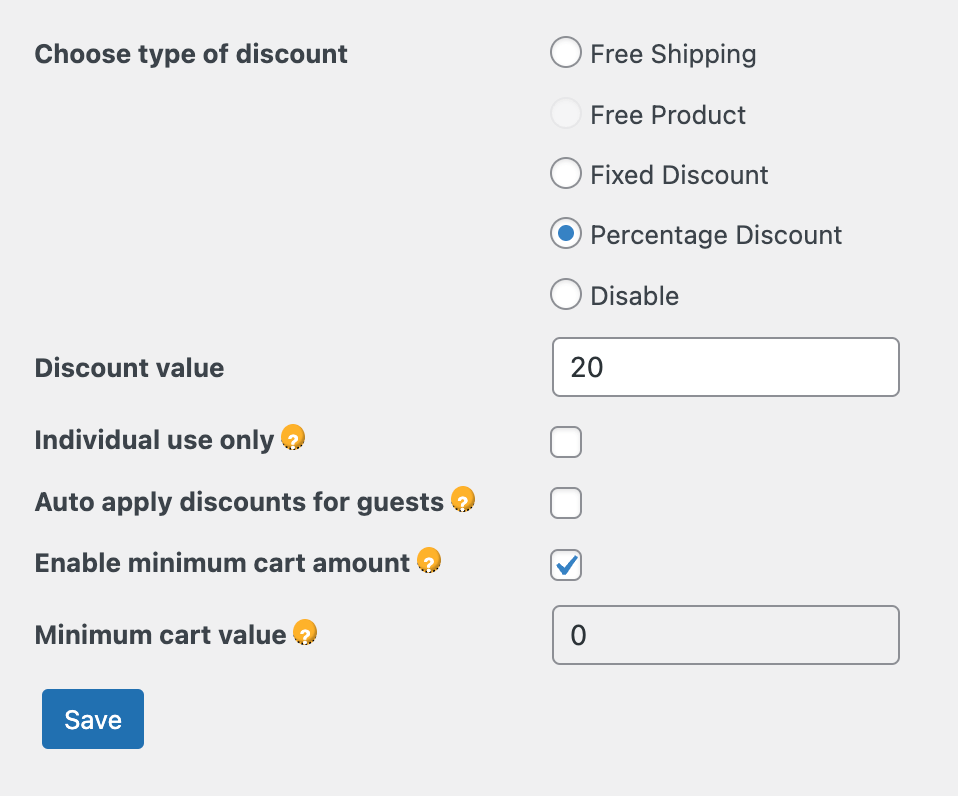The height and width of the screenshot is (796, 958).
Task: Focus the Discount value field showing 20
Action: point(726,367)
